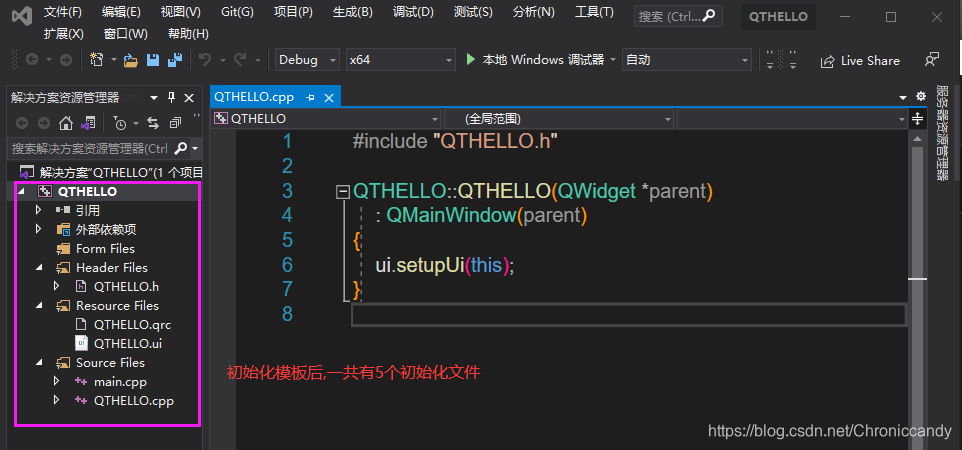
Task: Close the QTHELLO.cpp editor tab
Action: pos(329,97)
